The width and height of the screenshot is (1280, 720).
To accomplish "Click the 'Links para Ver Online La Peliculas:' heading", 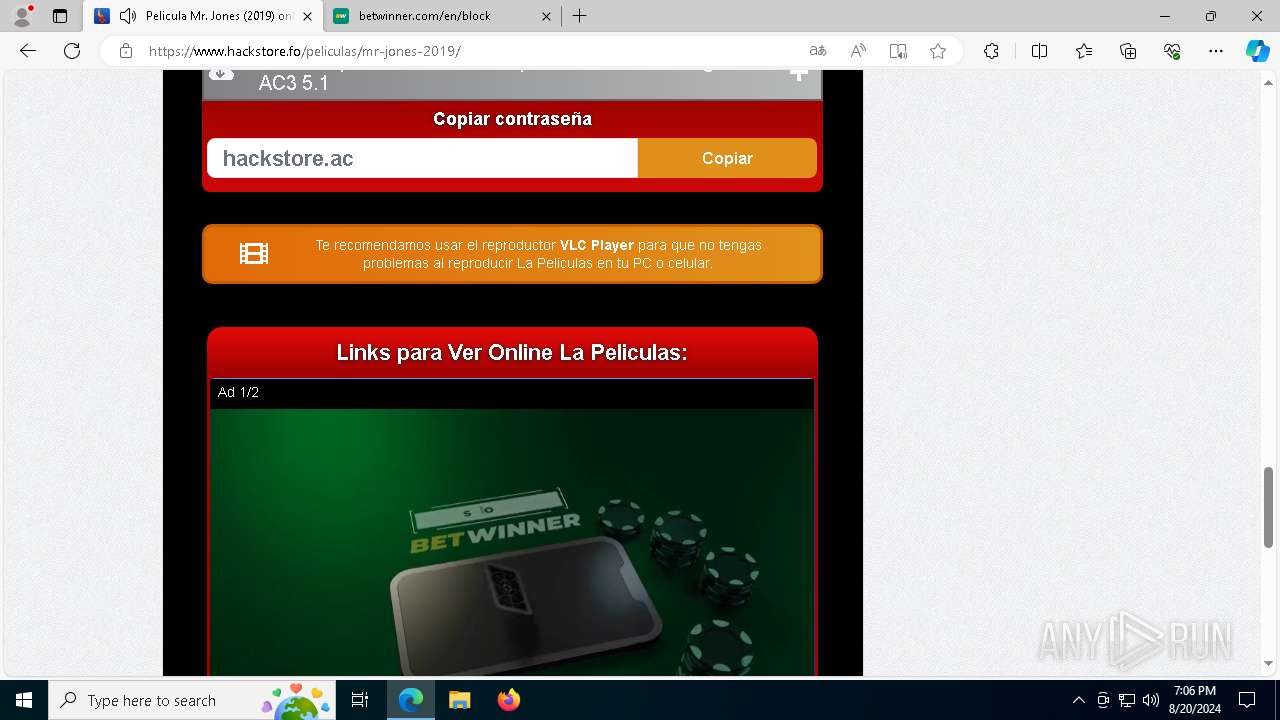I will coord(512,353).
